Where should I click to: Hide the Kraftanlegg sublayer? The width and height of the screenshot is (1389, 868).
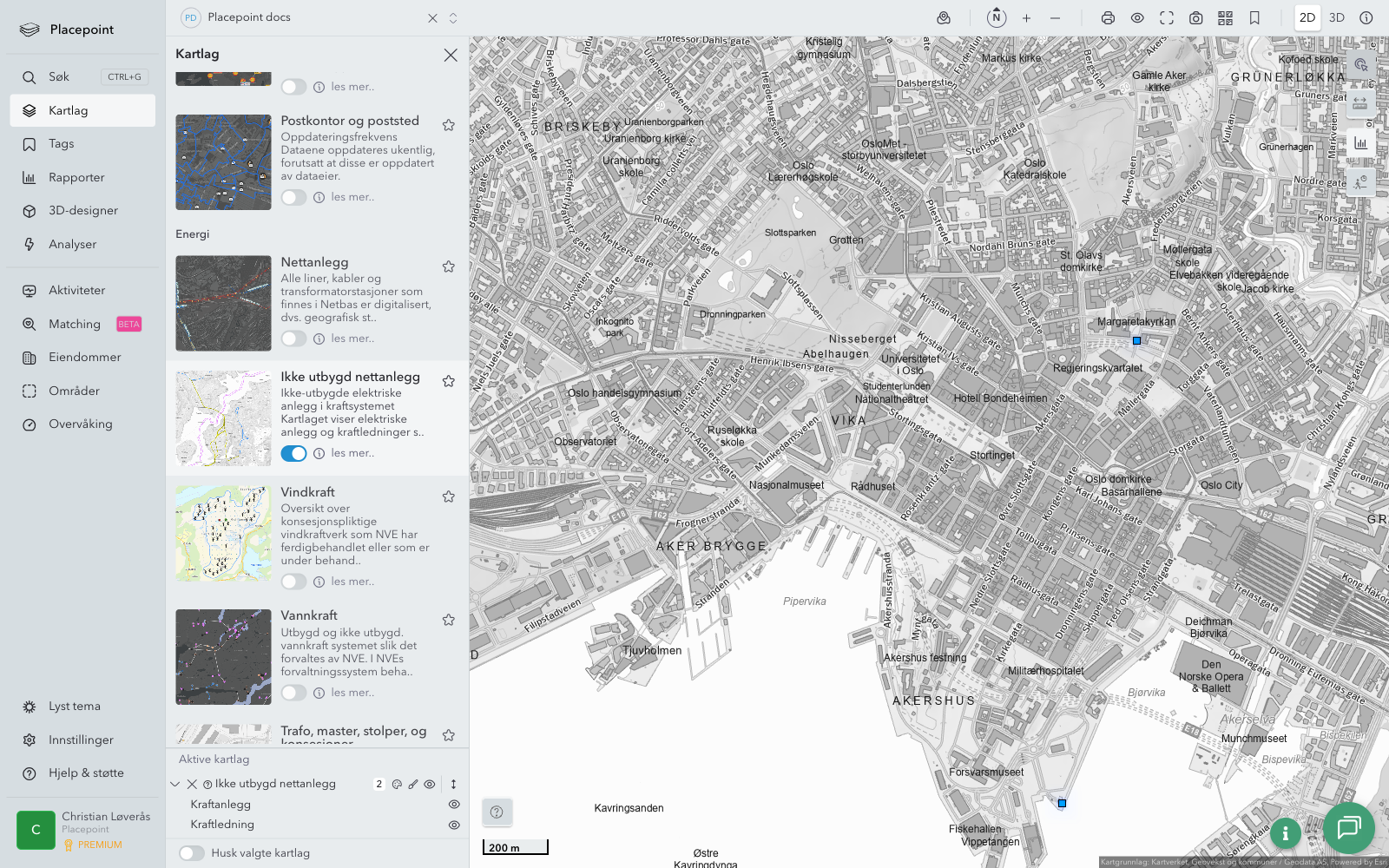[x=453, y=805]
